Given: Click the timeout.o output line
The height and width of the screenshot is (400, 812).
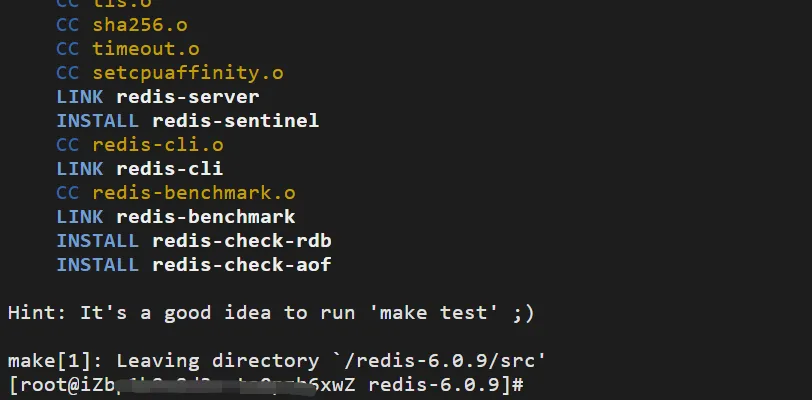Looking at the screenshot, I should pos(128,49).
